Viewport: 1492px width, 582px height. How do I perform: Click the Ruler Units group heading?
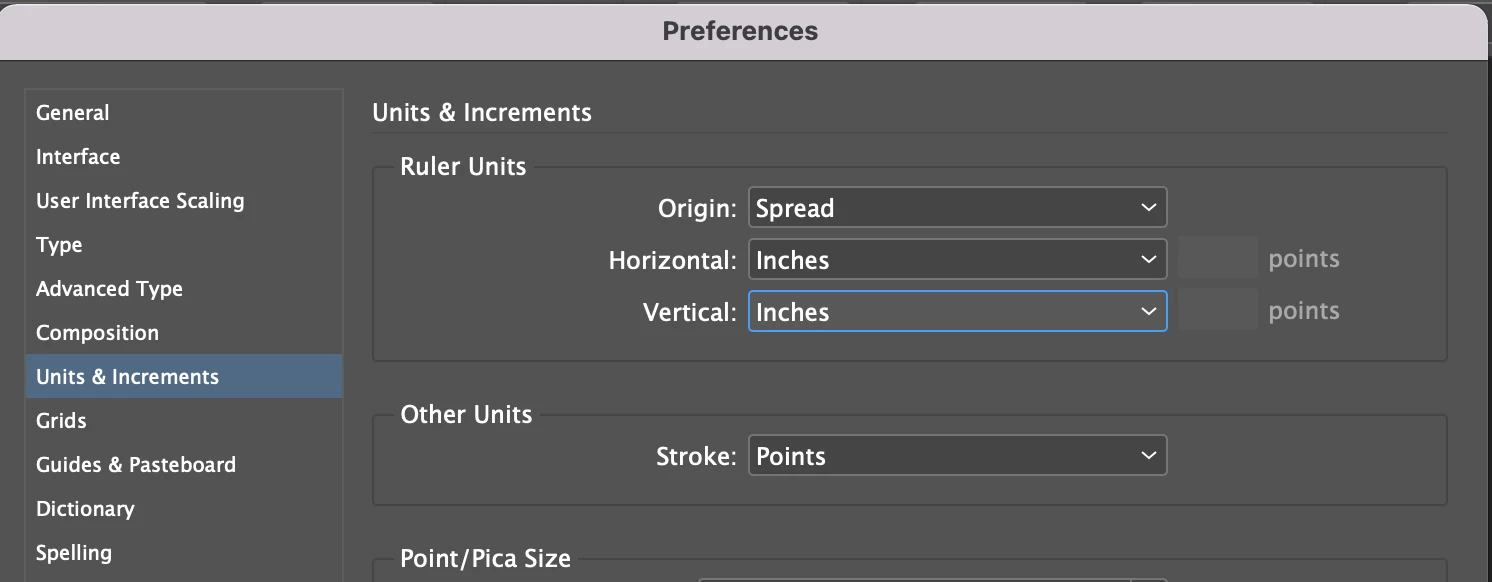(x=463, y=166)
